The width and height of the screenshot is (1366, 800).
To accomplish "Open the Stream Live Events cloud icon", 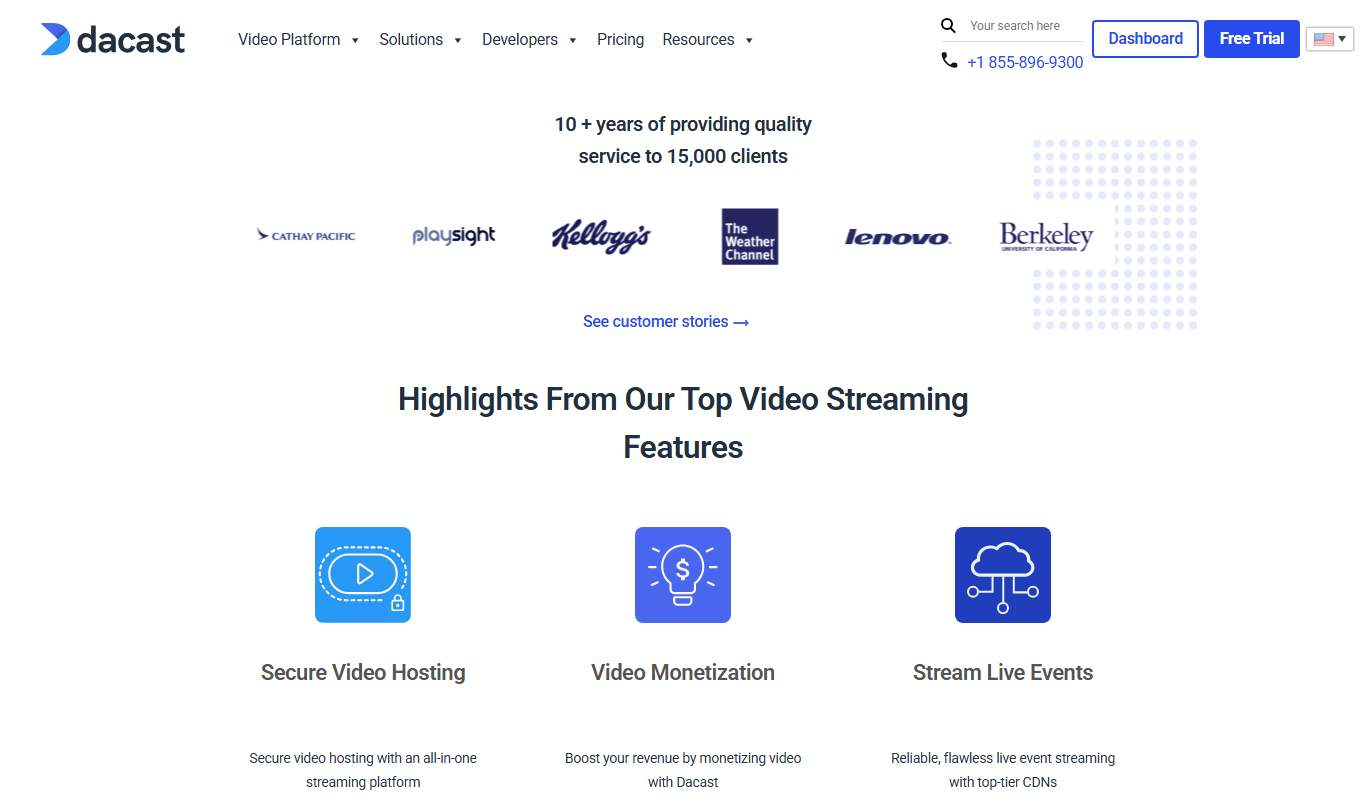I will coord(1003,575).
